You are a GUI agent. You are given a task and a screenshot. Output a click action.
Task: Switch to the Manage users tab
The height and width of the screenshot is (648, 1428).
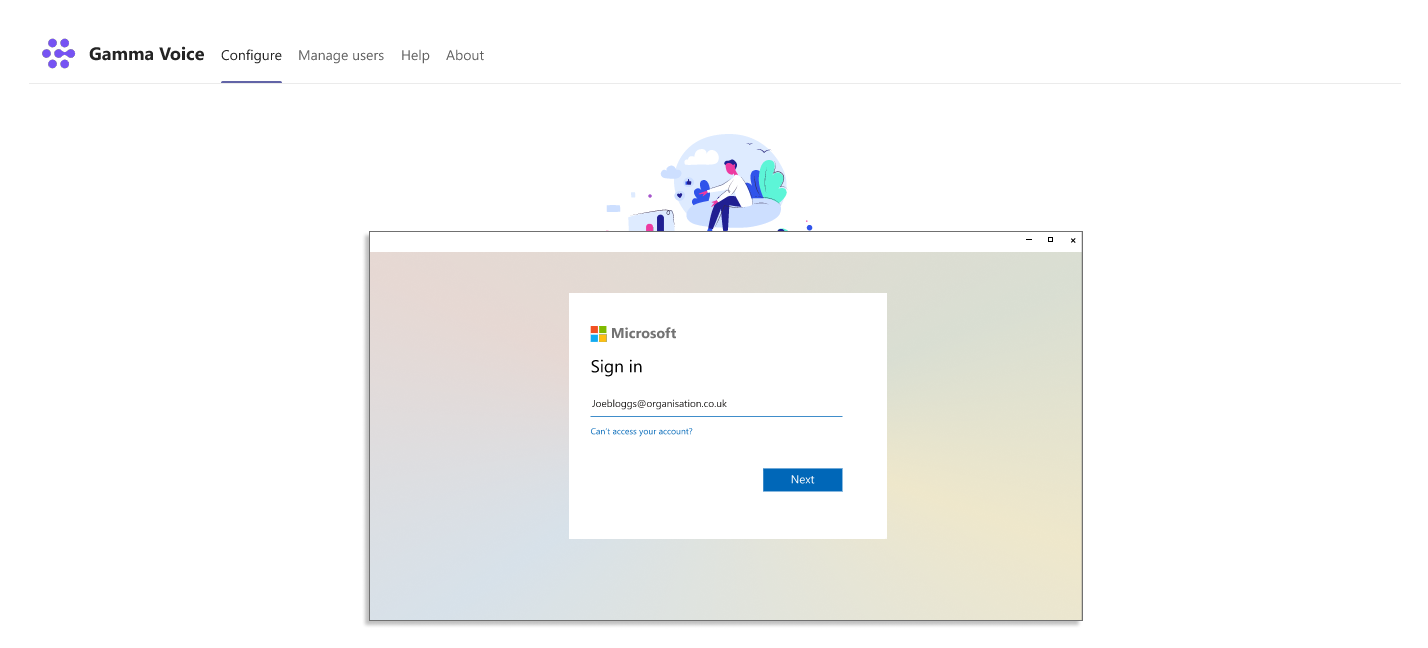tap(341, 56)
